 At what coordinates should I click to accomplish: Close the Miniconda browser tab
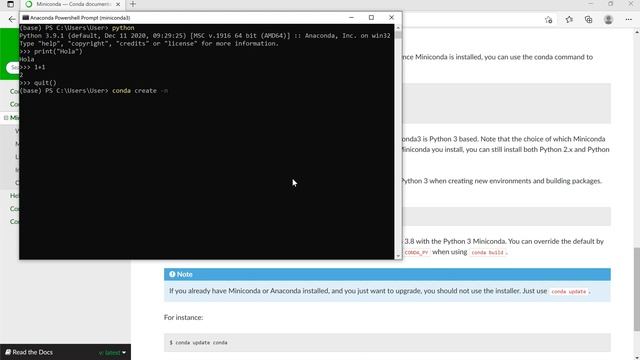pos(118,4)
